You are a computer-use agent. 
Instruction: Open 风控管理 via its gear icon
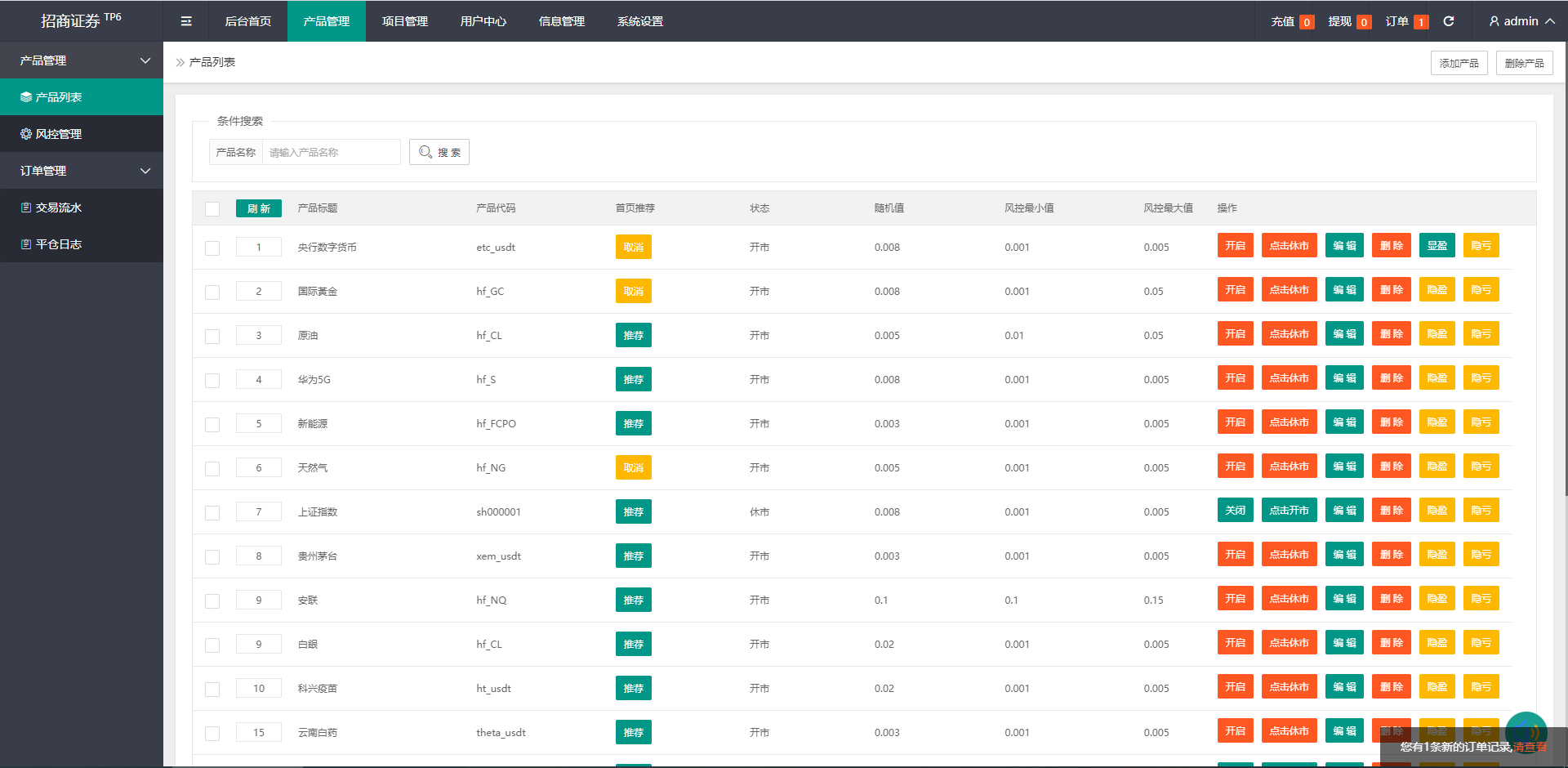[x=26, y=134]
